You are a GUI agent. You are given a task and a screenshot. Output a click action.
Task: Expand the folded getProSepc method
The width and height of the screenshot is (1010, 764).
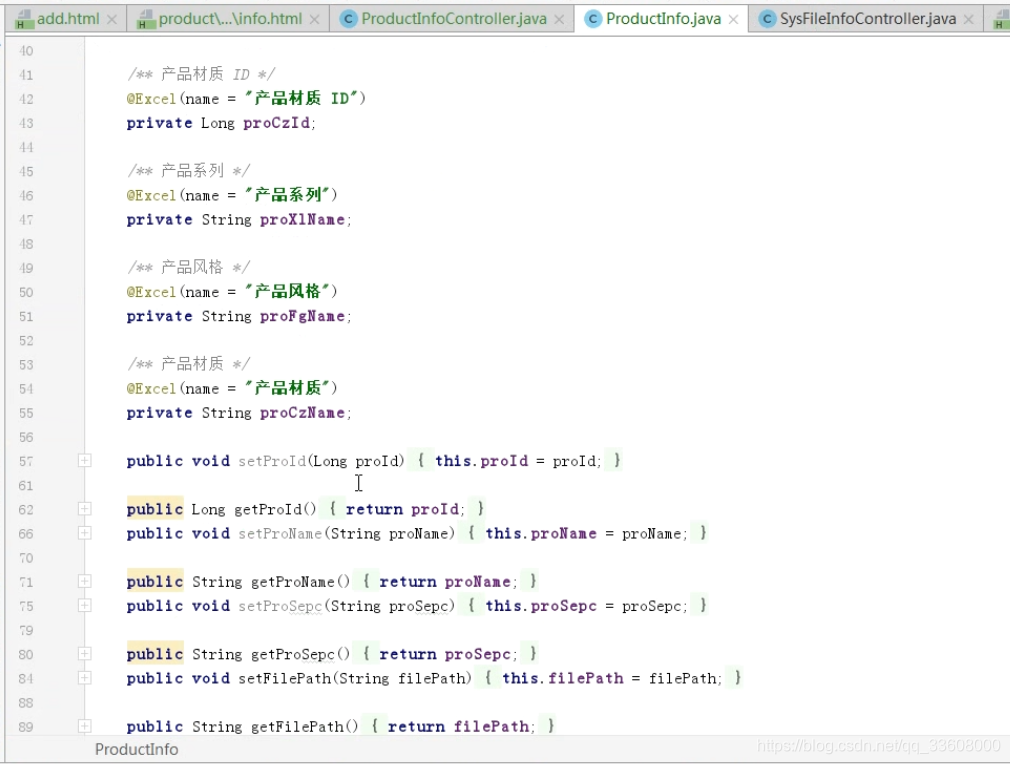click(84, 654)
